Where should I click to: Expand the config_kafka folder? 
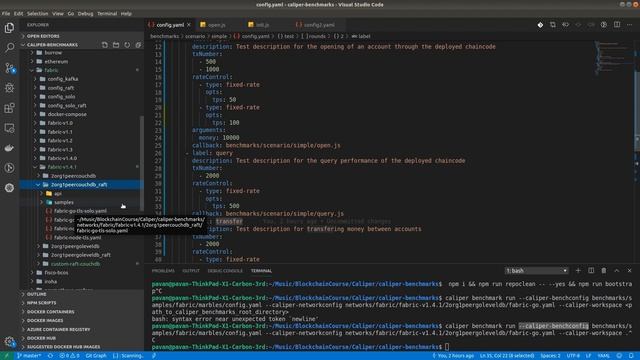click(62, 79)
